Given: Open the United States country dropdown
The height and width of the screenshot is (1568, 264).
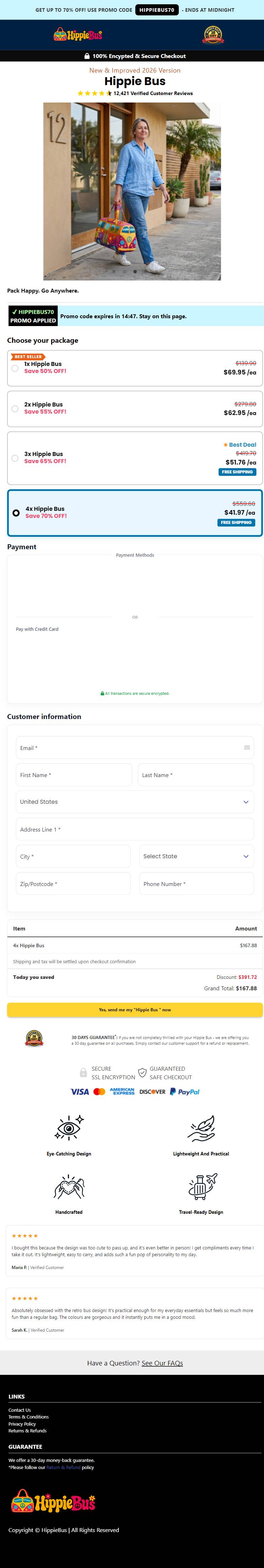Looking at the screenshot, I should coord(135,802).
